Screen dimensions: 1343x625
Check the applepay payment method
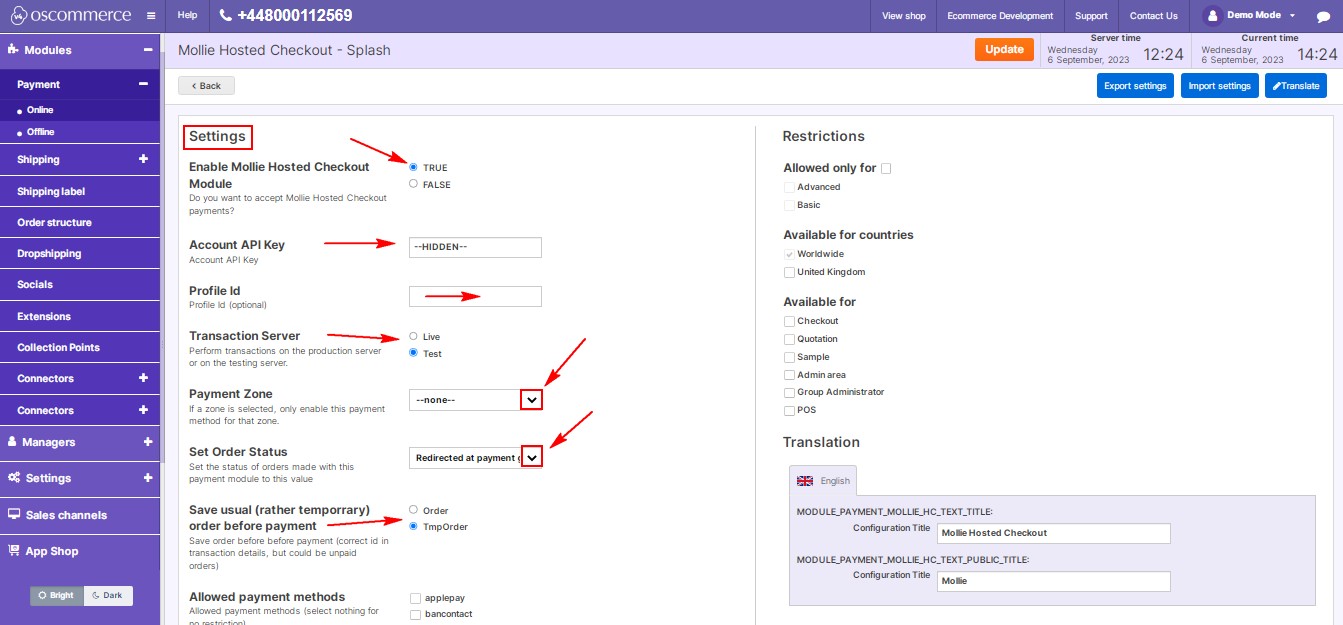(415, 598)
